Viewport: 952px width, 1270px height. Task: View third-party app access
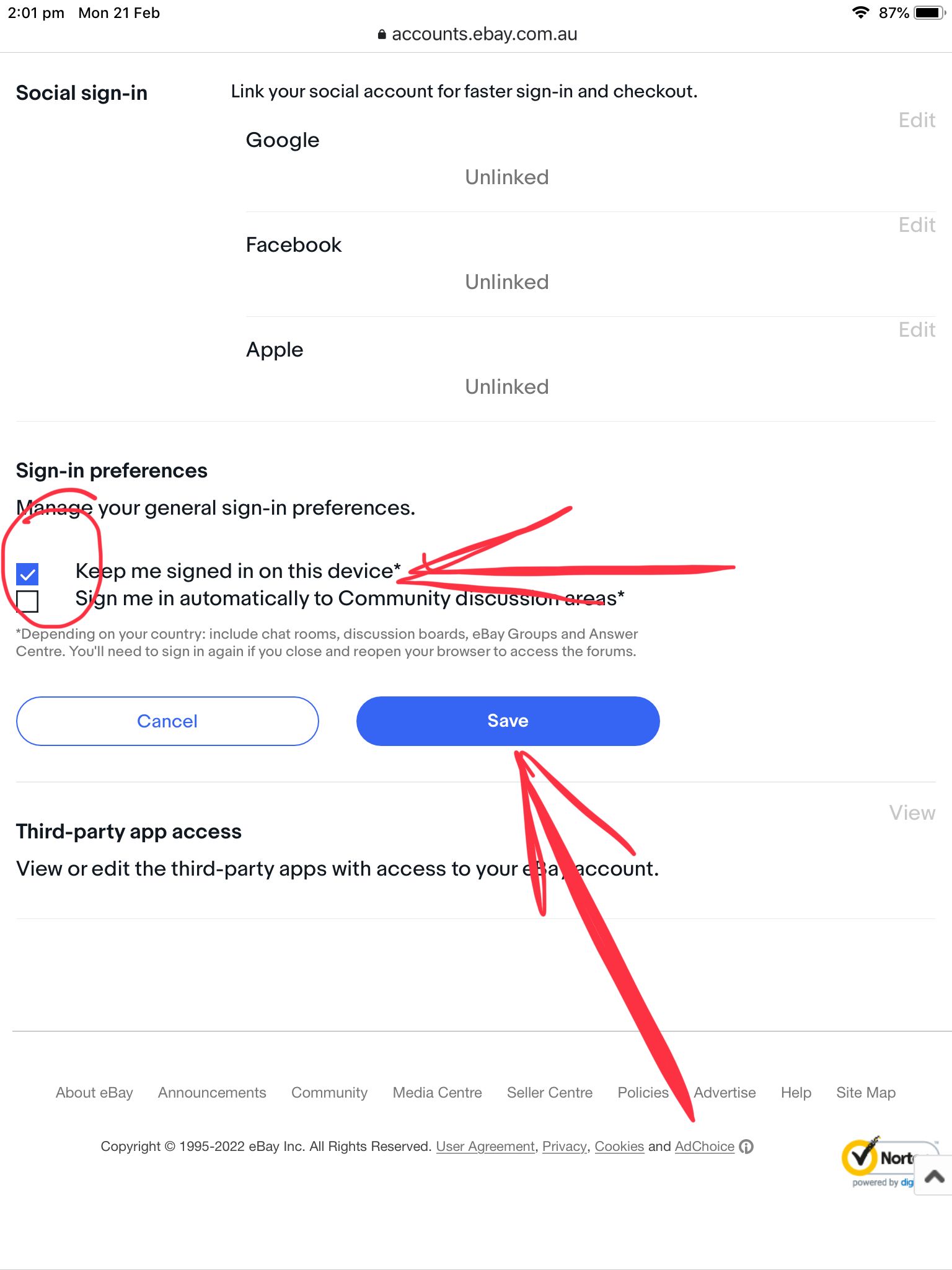pos(912,813)
